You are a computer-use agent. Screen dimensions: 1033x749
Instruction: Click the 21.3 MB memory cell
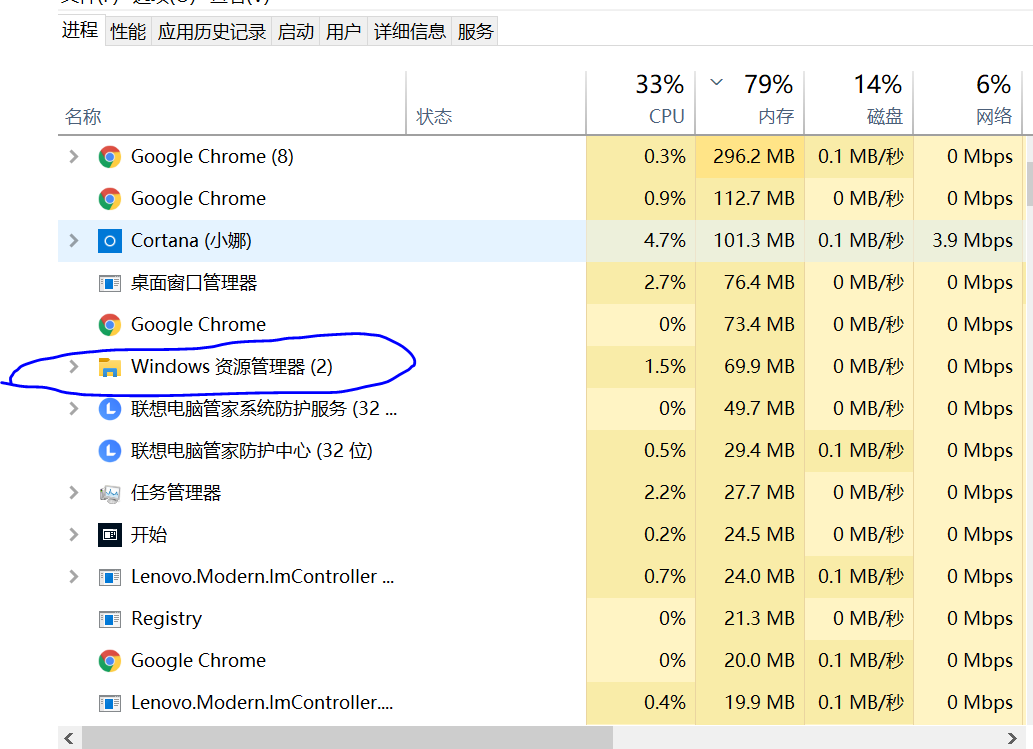point(750,619)
